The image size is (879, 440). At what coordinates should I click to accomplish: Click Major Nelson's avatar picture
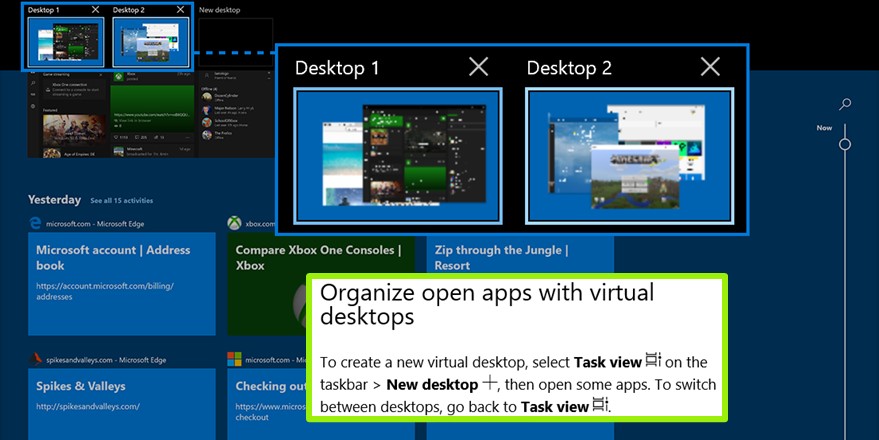(207, 110)
